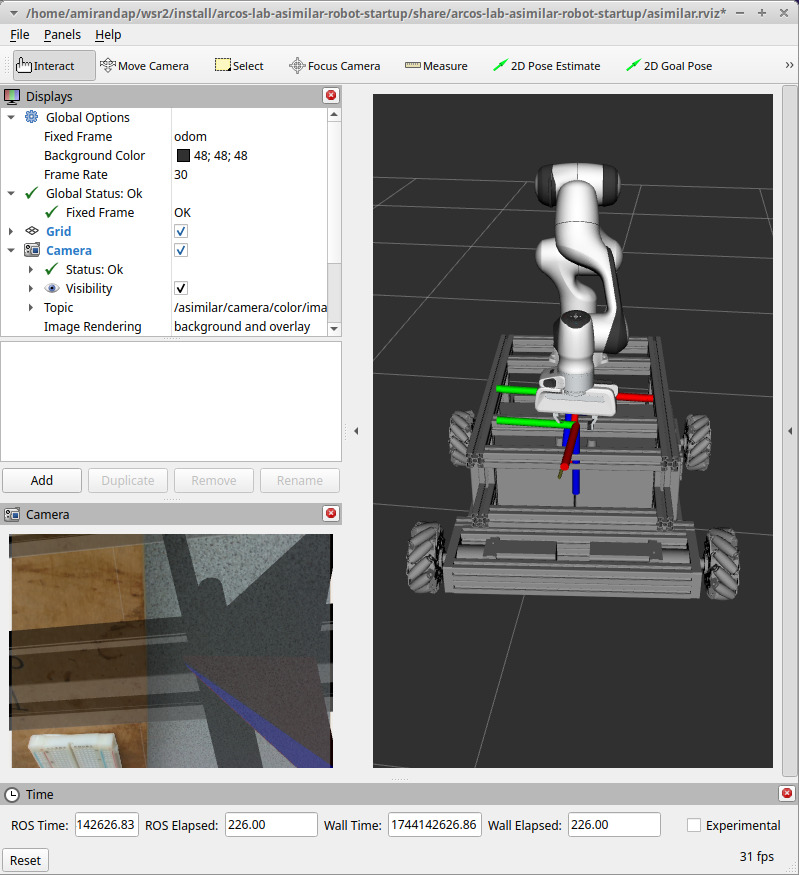Expand the Camera Topic property
Screen dimensions: 799x875
[x=31, y=307]
